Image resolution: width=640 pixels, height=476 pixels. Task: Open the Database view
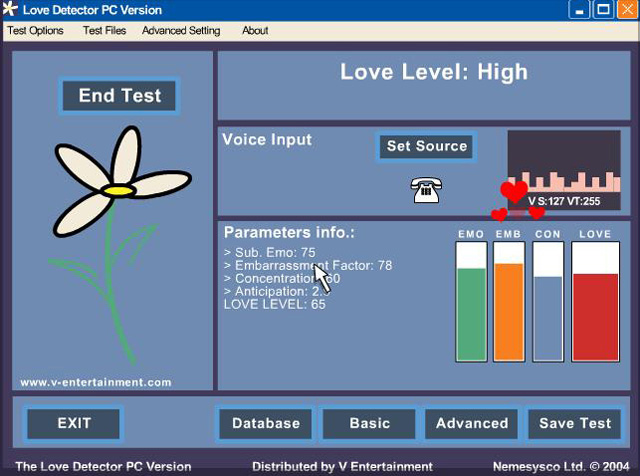tap(266, 423)
